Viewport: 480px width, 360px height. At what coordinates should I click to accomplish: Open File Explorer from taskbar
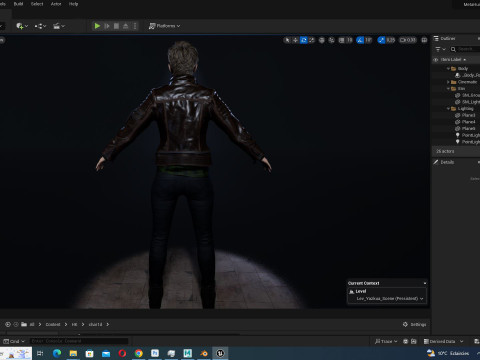pyautogui.click(x=73, y=353)
